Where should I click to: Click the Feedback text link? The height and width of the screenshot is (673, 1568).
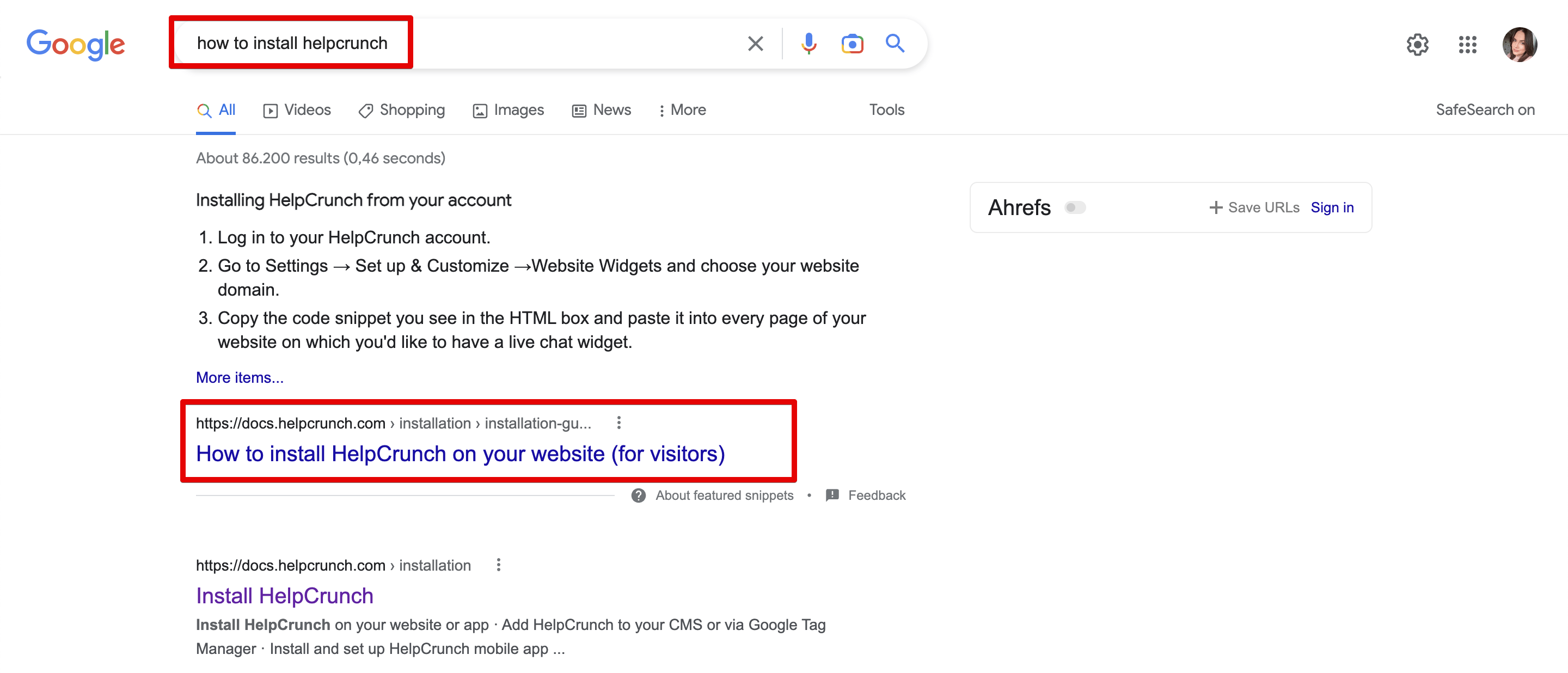[x=877, y=495]
